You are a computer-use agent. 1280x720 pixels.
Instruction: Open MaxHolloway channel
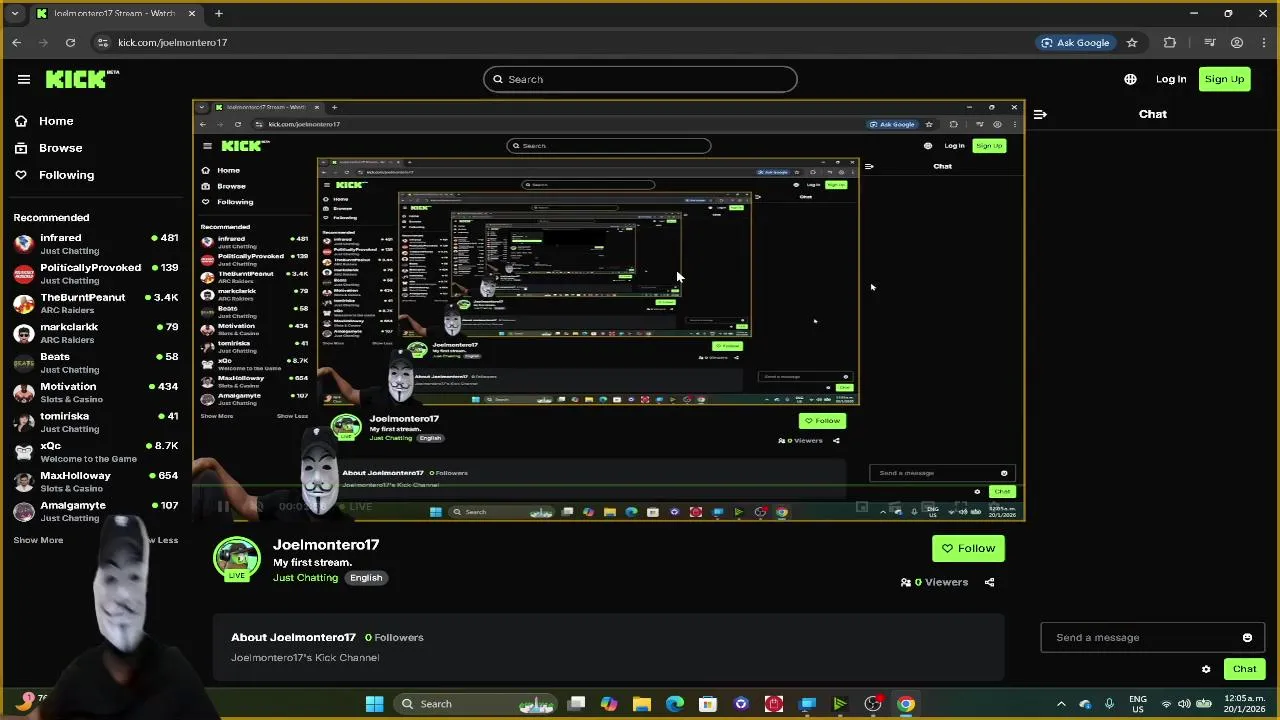coord(95,481)
